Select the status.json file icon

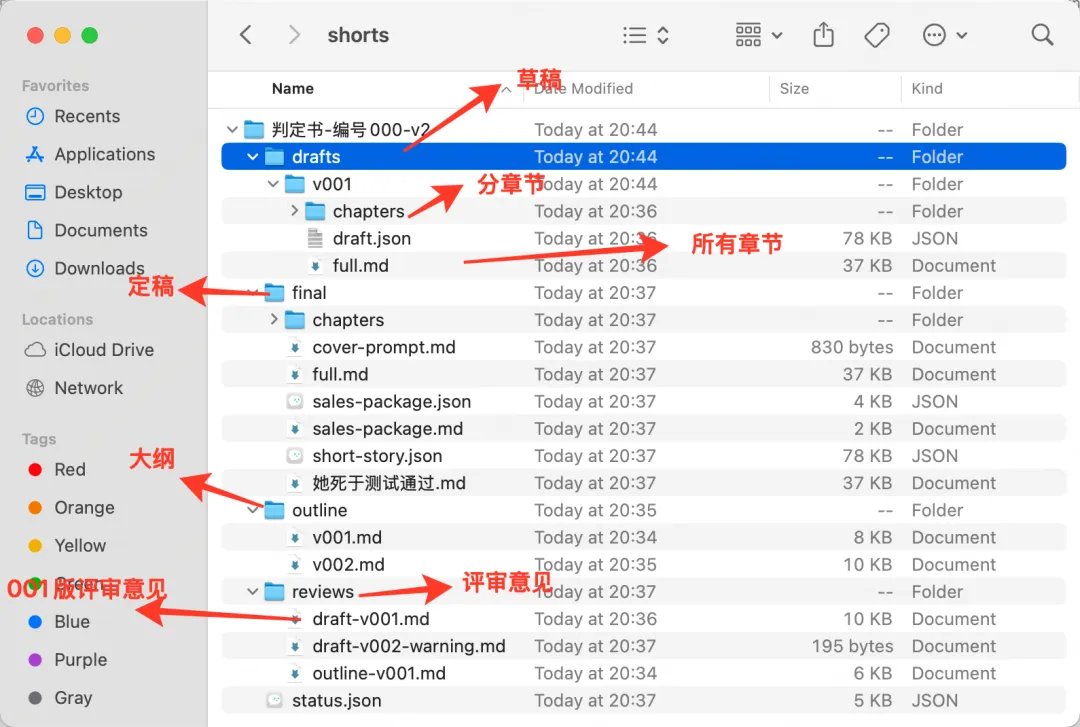[x=274, y=701]
